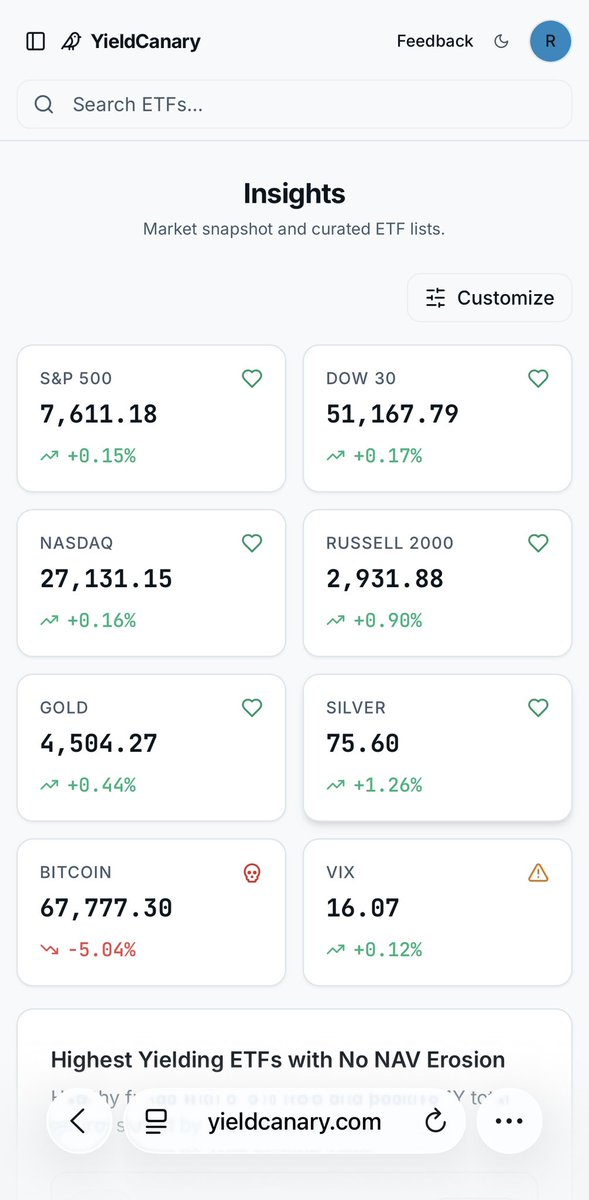Click the Bitcoin skull icon

[x=252, y=873]
